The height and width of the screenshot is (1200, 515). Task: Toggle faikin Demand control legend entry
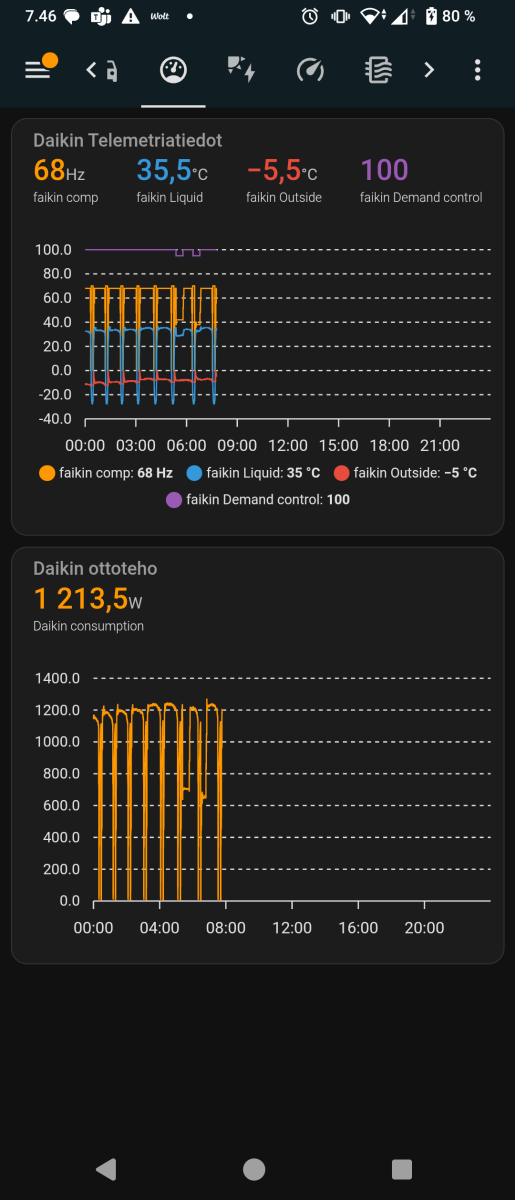[258, 499]
